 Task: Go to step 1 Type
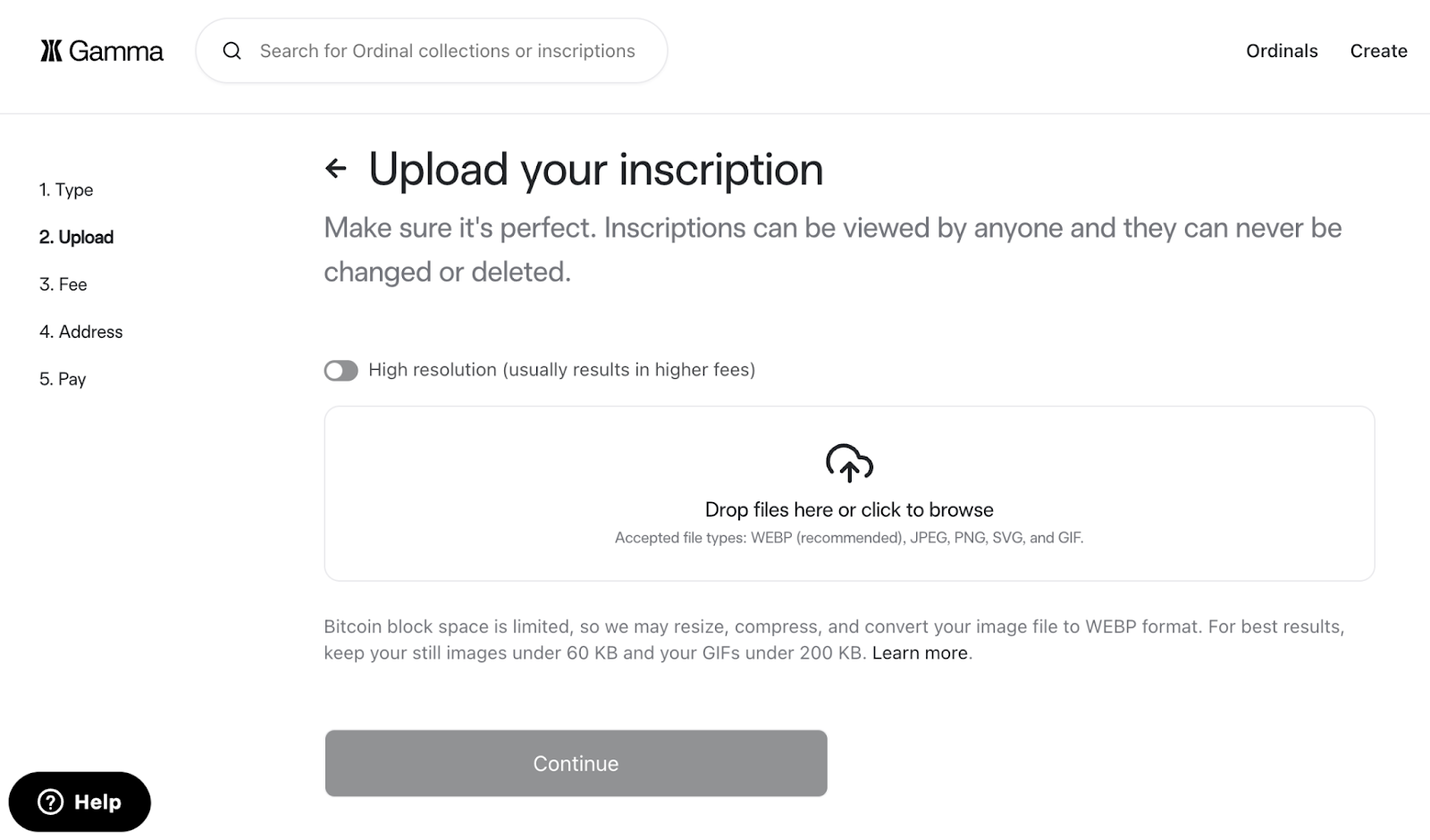66,189
